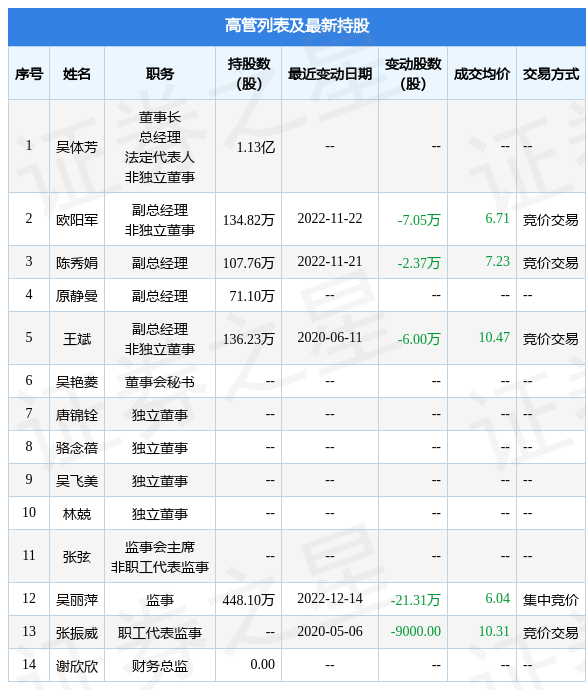The image size is (586, 690).
Task: Select the name 吴体芳 in row 1
Action: [x=77, y=147]
